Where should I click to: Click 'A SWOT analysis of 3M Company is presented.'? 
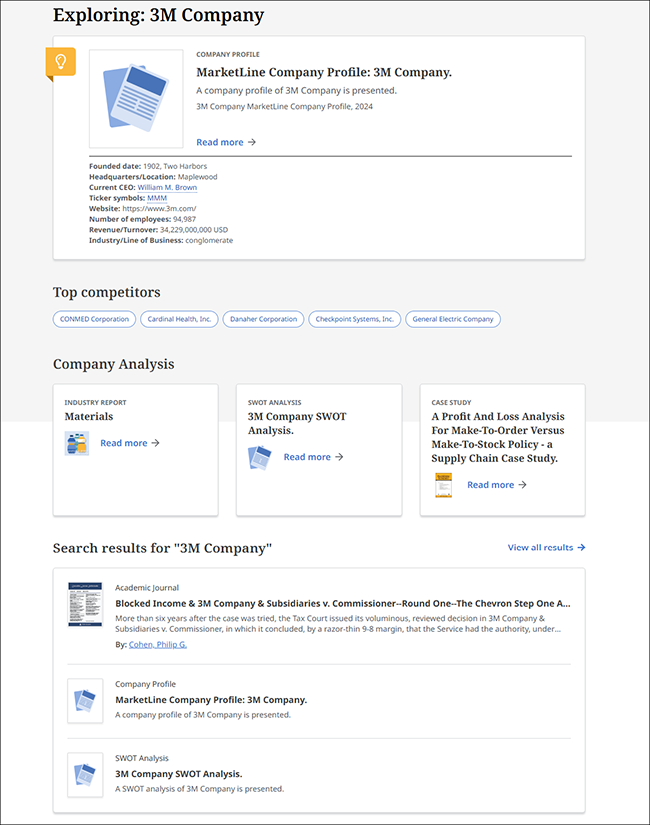point(199,789)
